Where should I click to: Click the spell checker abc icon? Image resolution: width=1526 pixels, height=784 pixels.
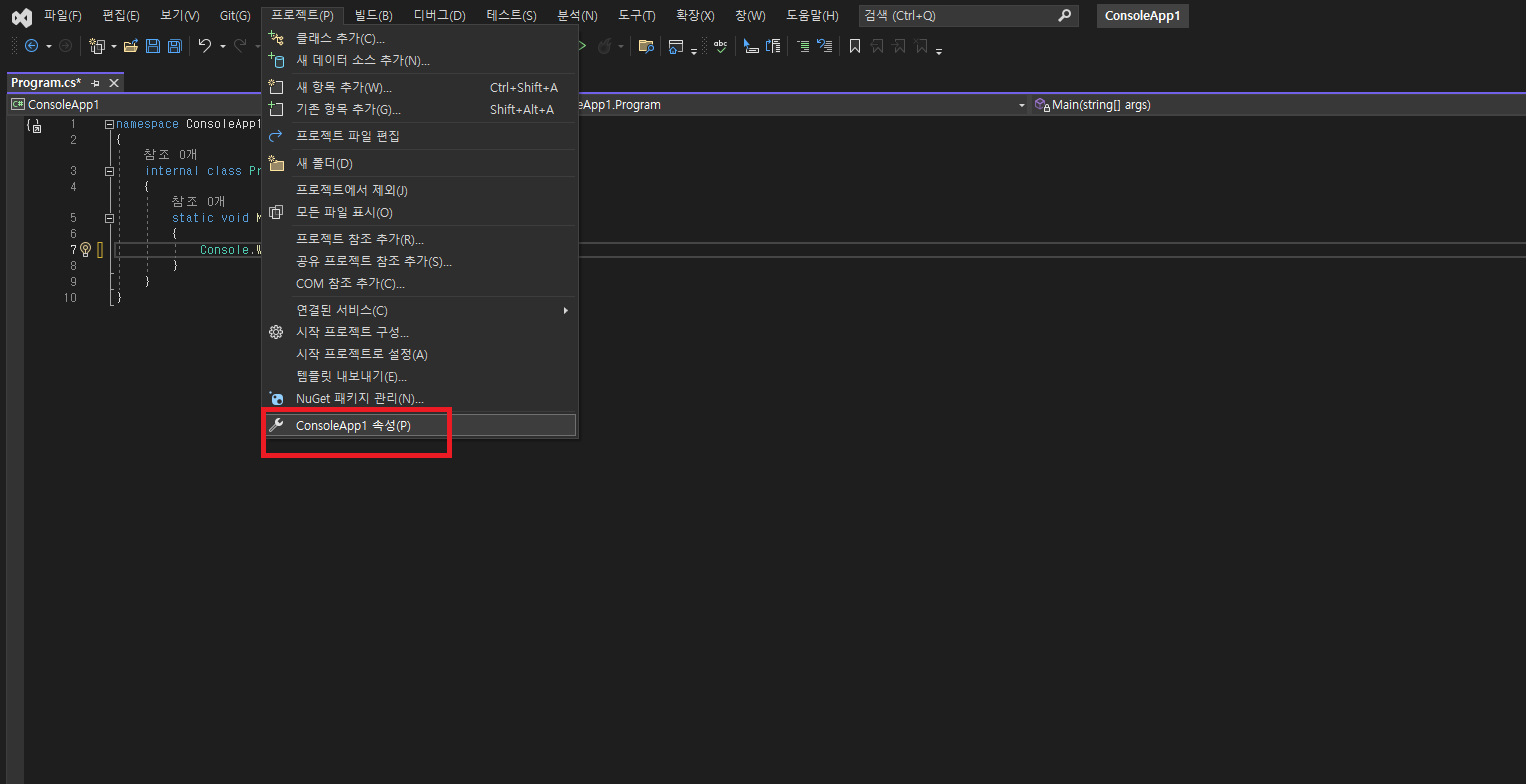click(x=720, y=46)
